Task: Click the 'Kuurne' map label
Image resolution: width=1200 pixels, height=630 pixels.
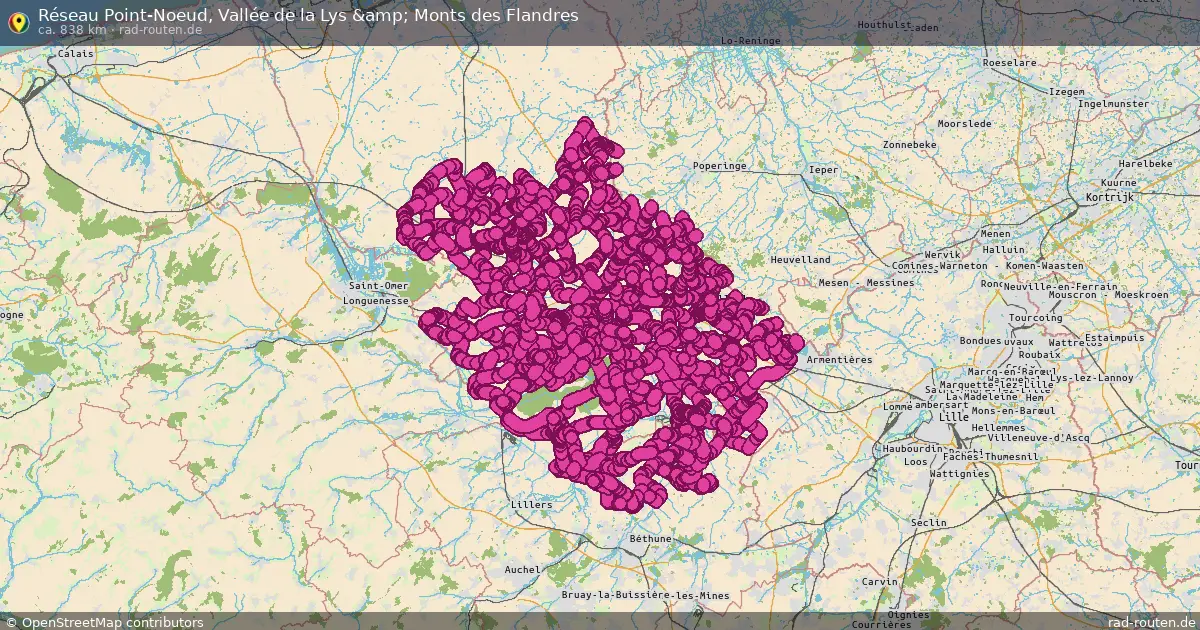Action: click(x=1118, y=184)
